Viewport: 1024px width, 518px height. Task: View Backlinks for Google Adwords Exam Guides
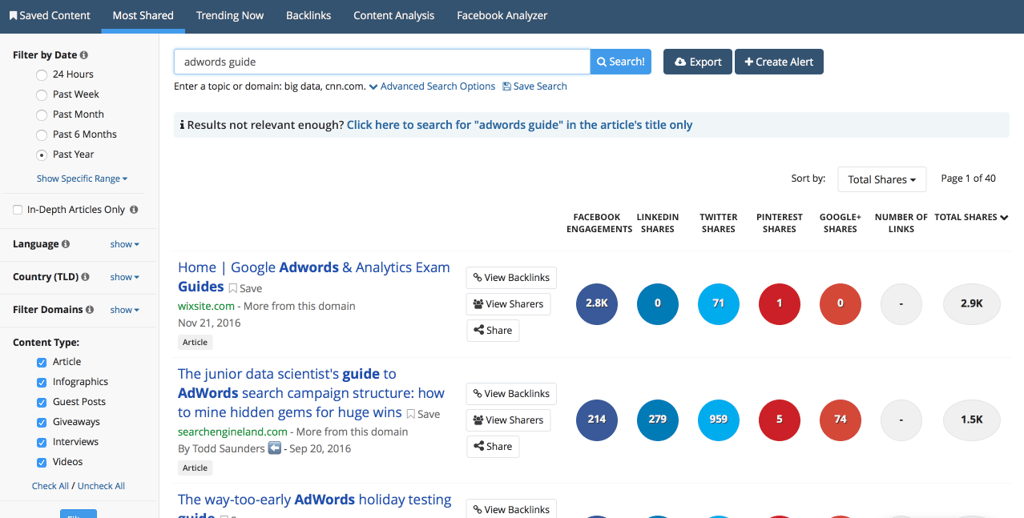pyautogui.click(x=511, y=278)
